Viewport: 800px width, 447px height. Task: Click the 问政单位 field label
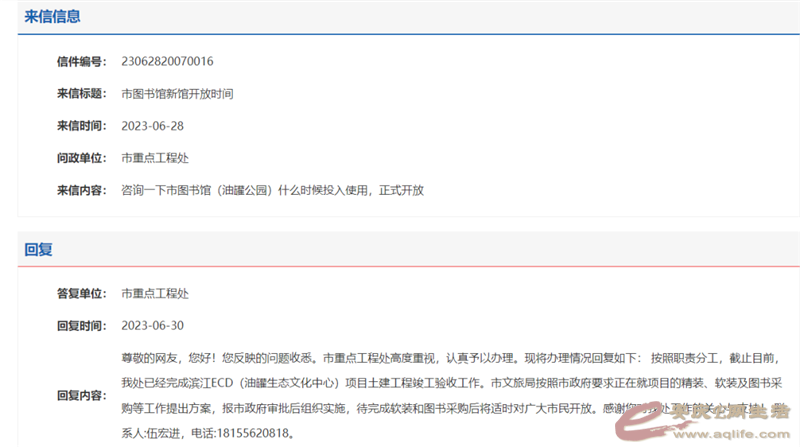(x=80, y=158)
